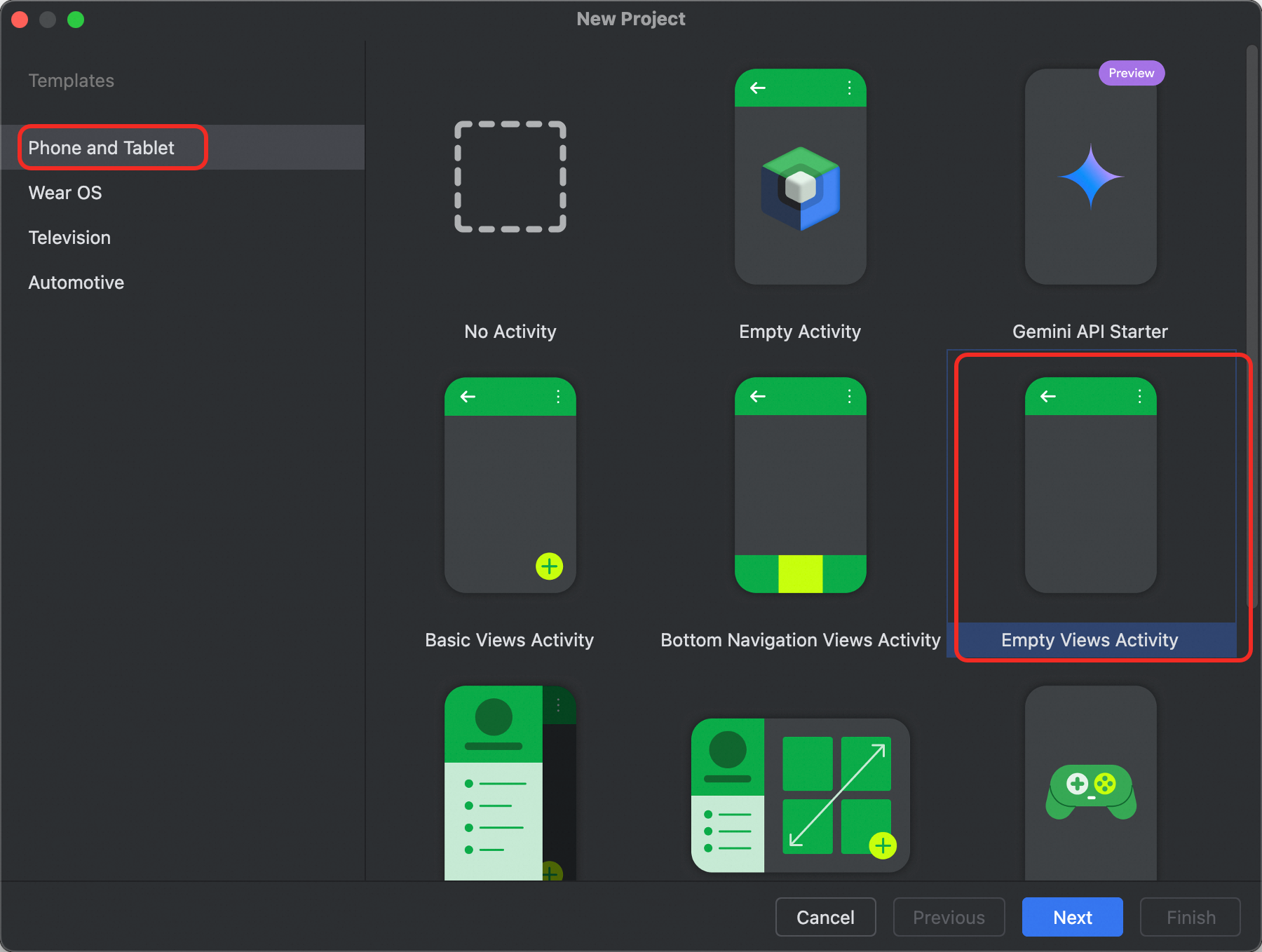Image resolution: width=1262 pixels, height=952 pixels.
Task: Click the Cancel button
Action: (826, 917)
